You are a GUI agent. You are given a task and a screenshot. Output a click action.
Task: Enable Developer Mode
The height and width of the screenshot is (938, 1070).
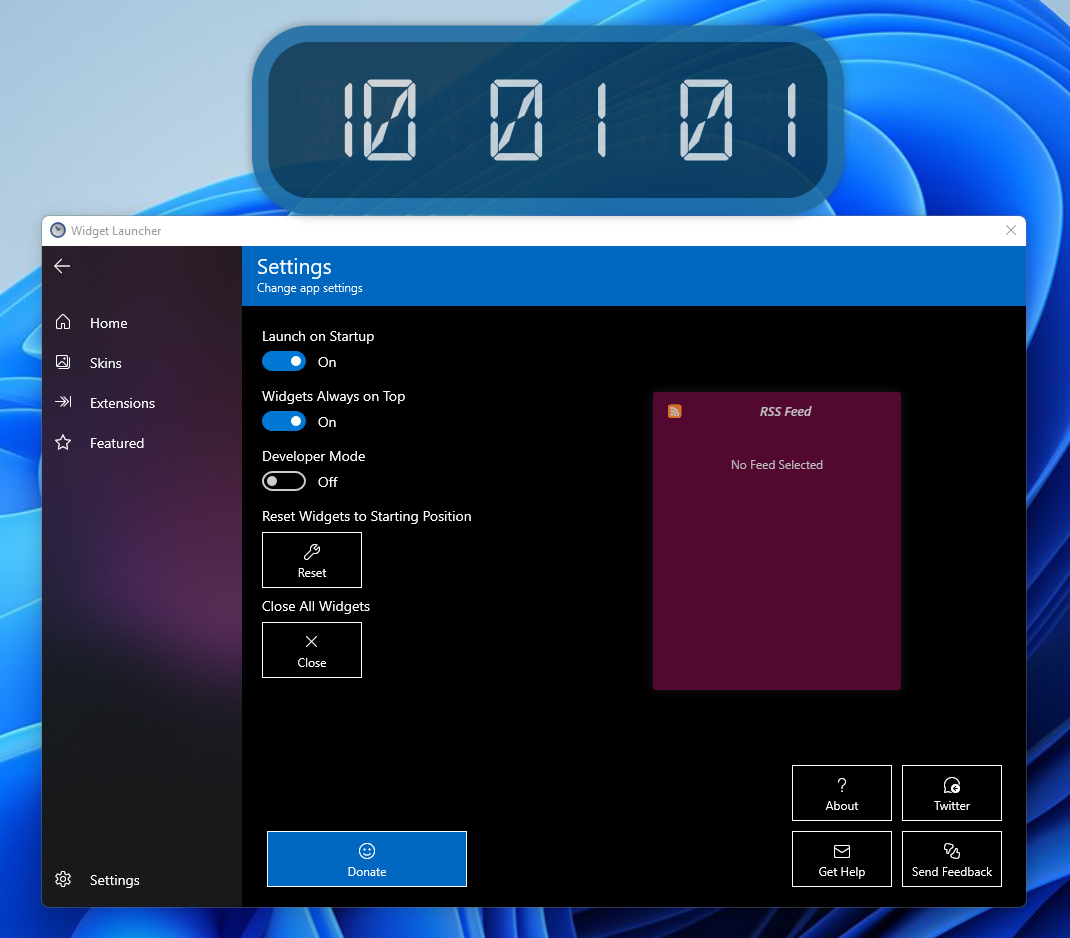click(x=283, y=480)
